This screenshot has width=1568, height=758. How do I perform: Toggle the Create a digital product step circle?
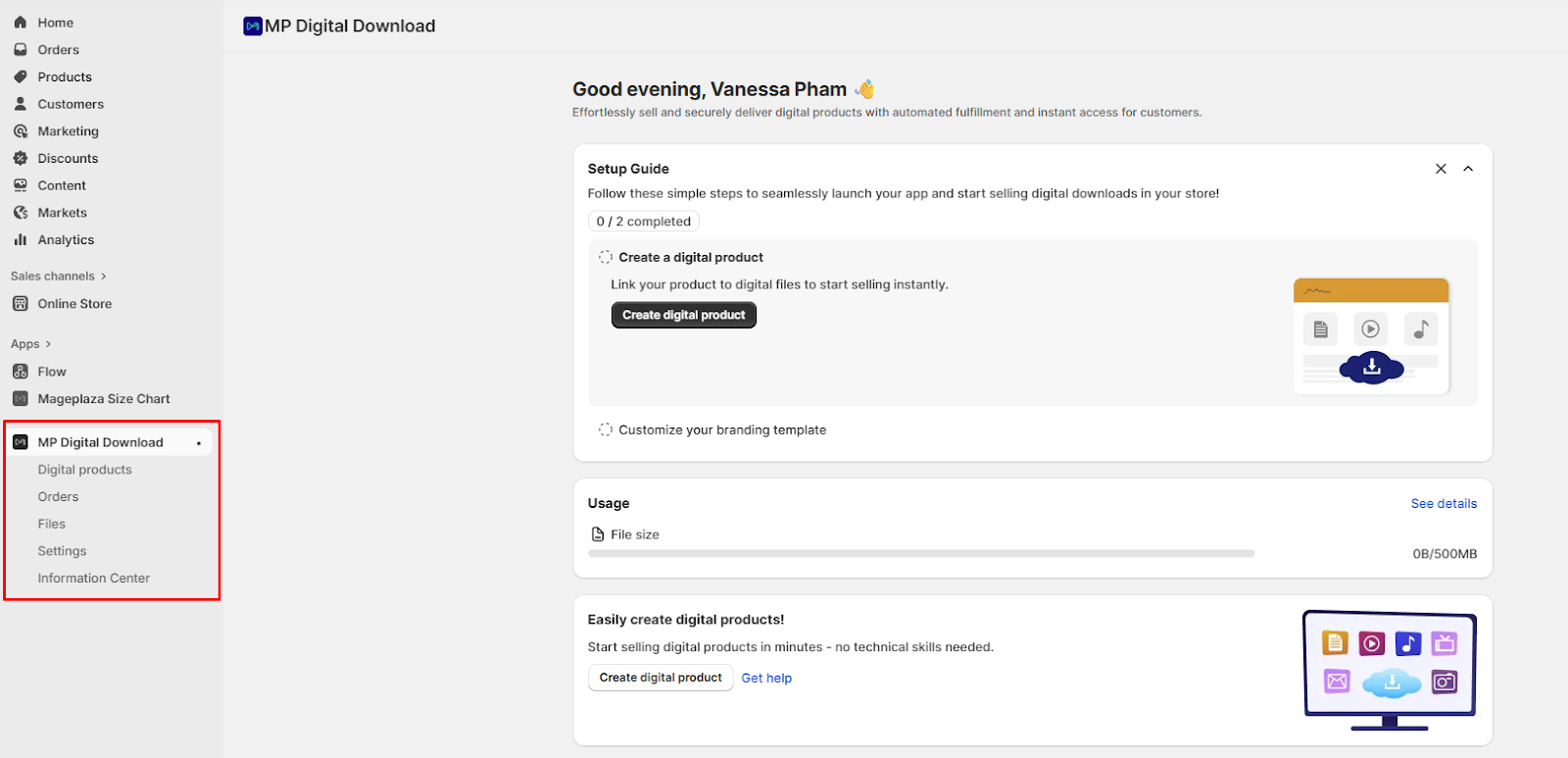pos(606,257)
